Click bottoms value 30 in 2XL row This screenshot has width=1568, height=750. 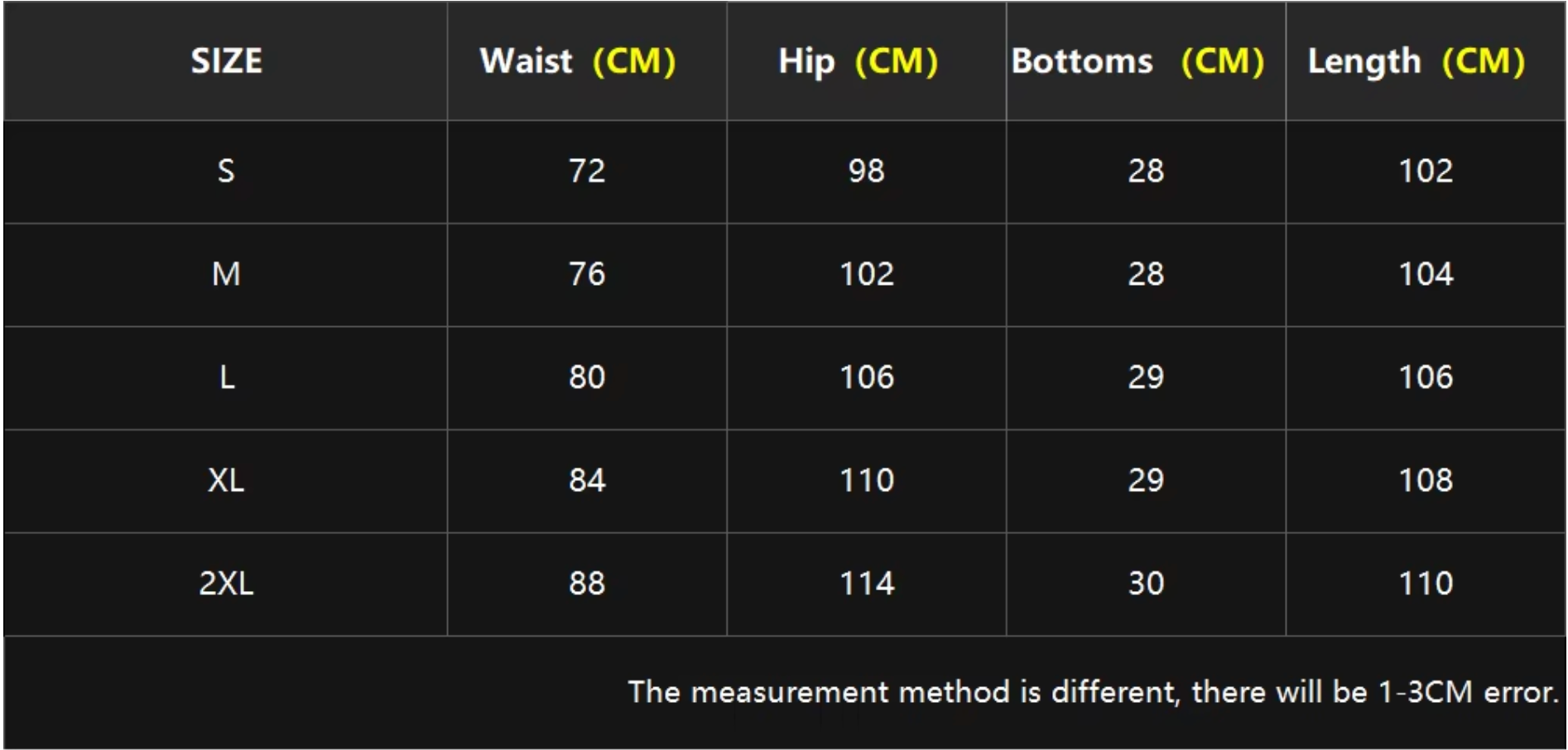click(x=1146, y=584)
